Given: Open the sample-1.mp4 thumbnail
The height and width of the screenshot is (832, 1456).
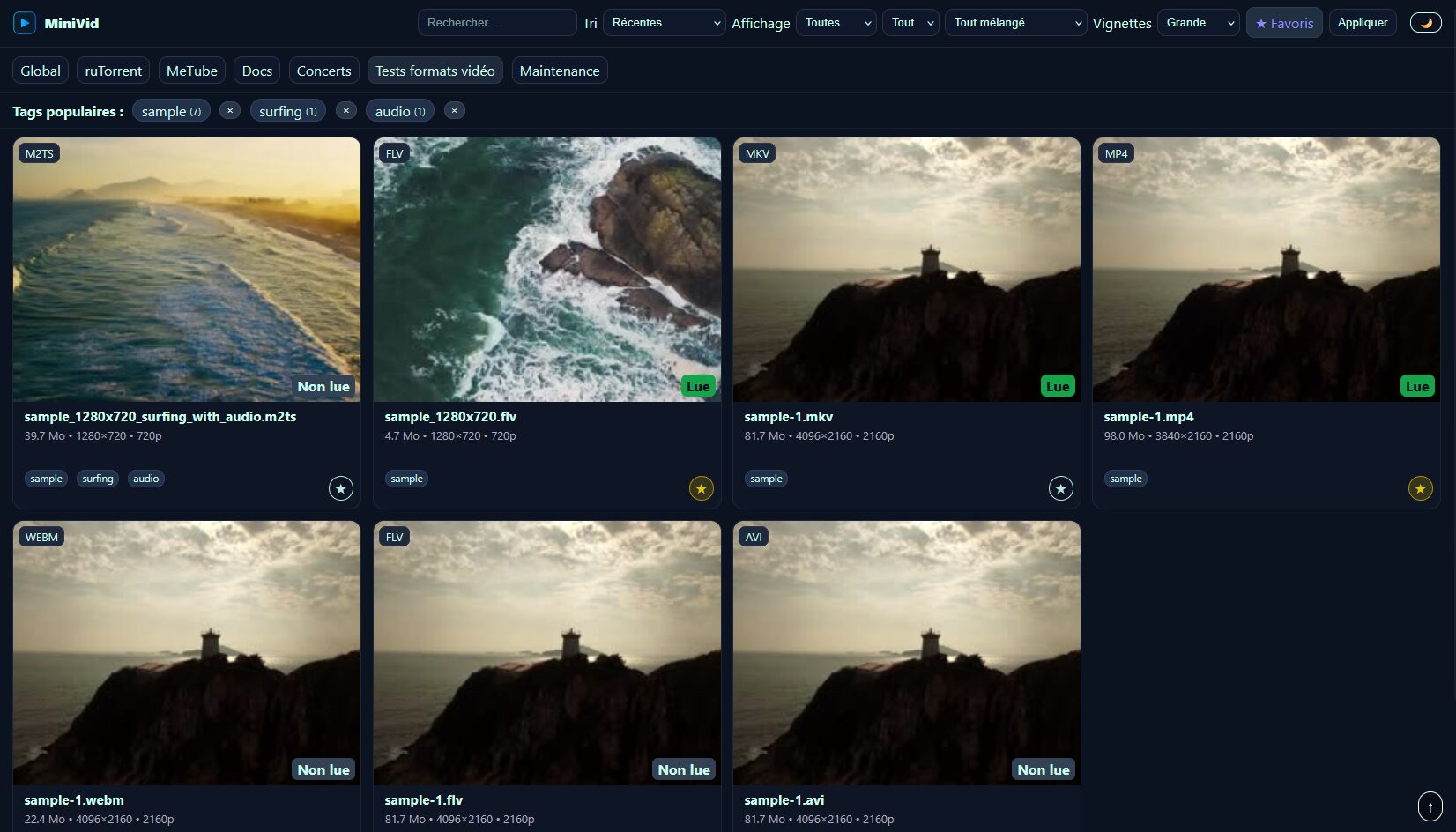Looking at the screenshot, I should click(x=1267, y=270).
